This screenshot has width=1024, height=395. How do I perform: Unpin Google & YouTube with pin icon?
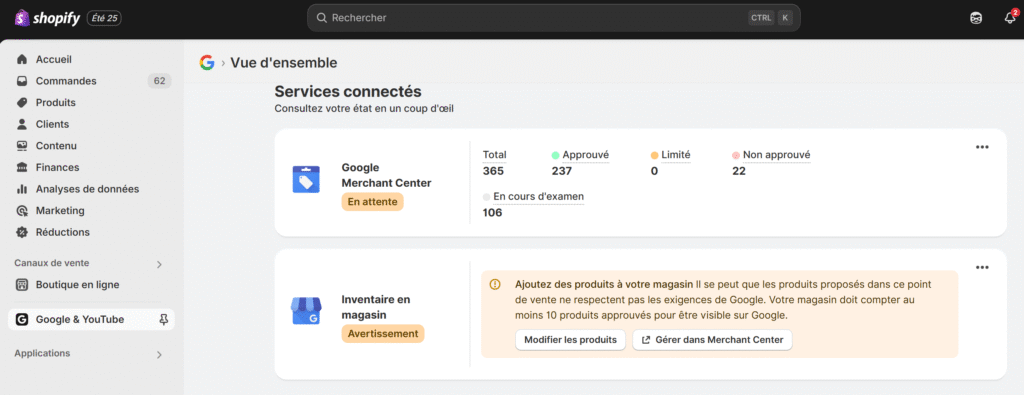tap(163, 319)
